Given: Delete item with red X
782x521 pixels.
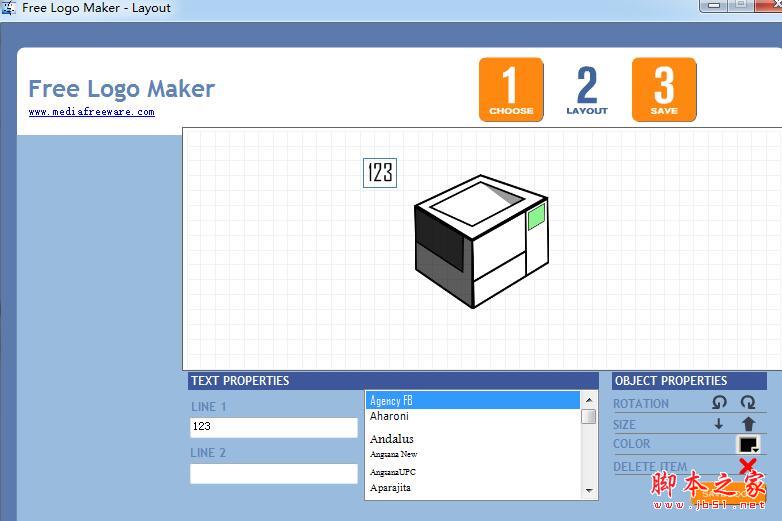Looking at the screenshot, I should tap(747, 466).
